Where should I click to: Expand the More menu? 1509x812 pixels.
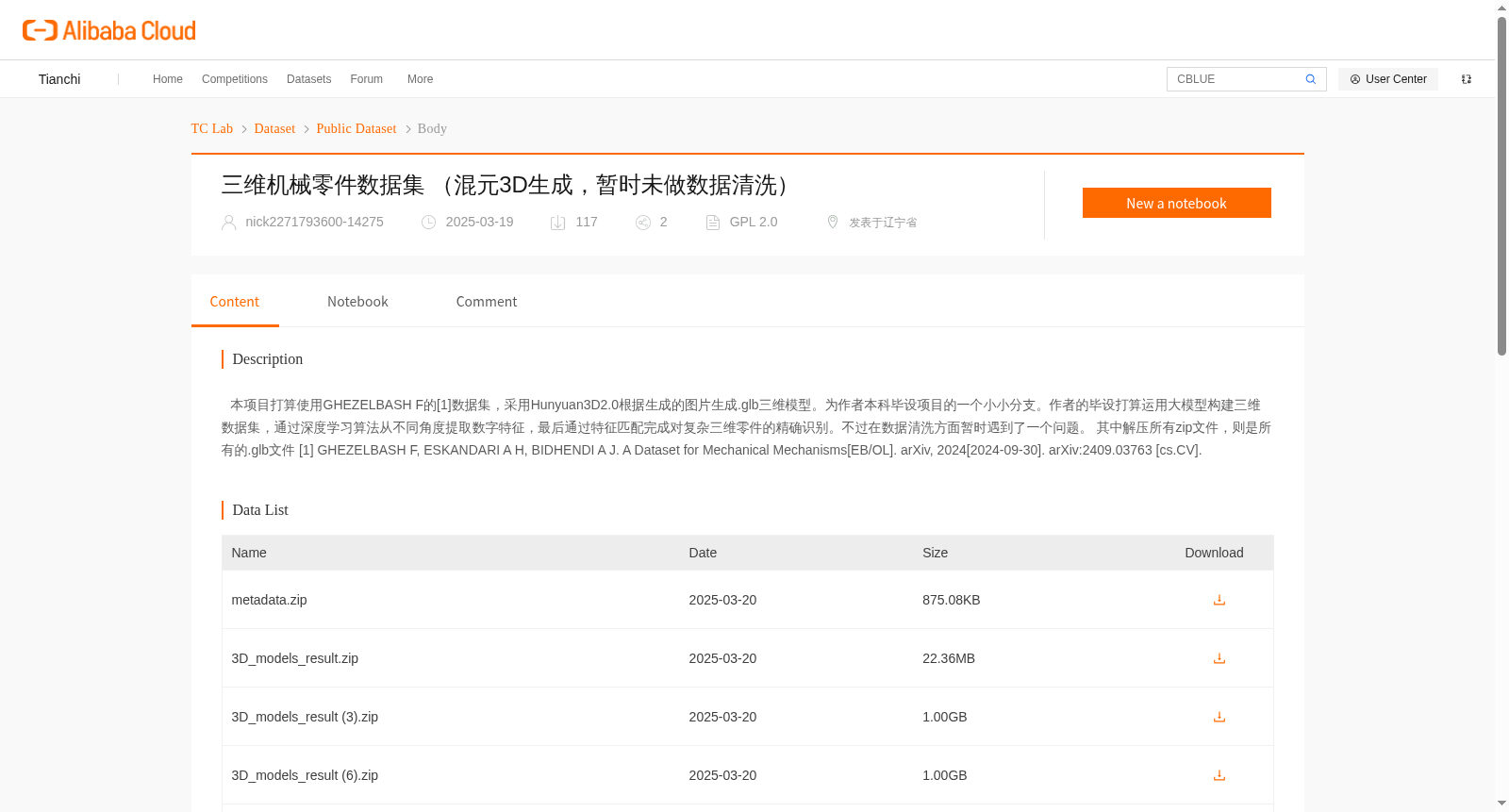[421, 79]
